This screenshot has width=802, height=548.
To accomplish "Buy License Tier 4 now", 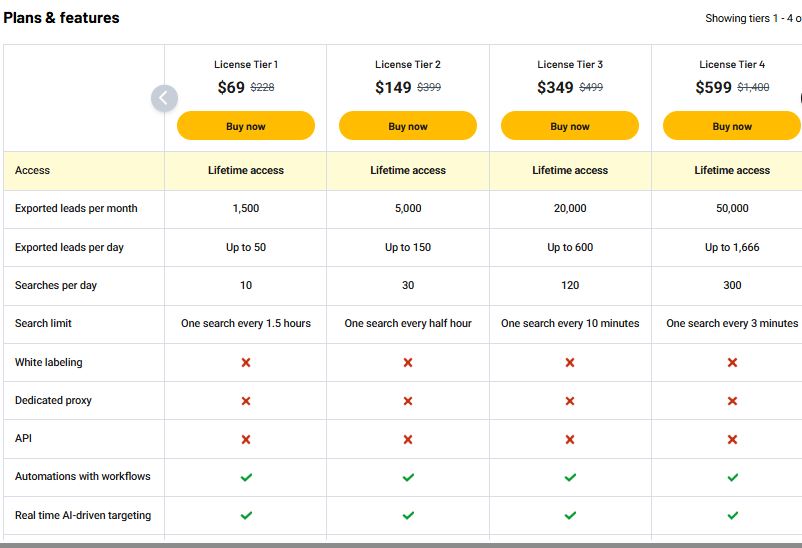I will click(x=732, y=126).
